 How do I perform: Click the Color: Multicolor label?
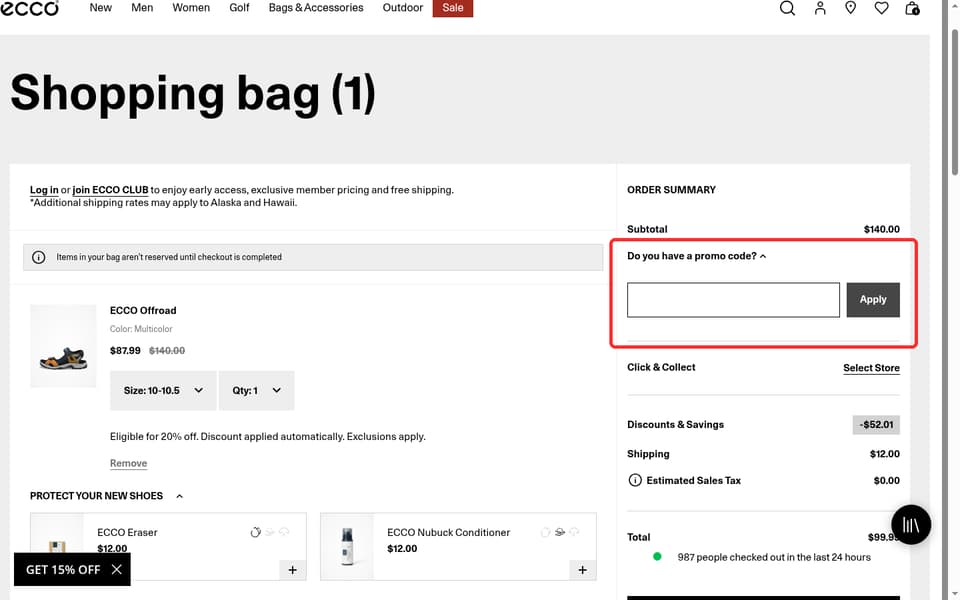[x=141, y=329]
